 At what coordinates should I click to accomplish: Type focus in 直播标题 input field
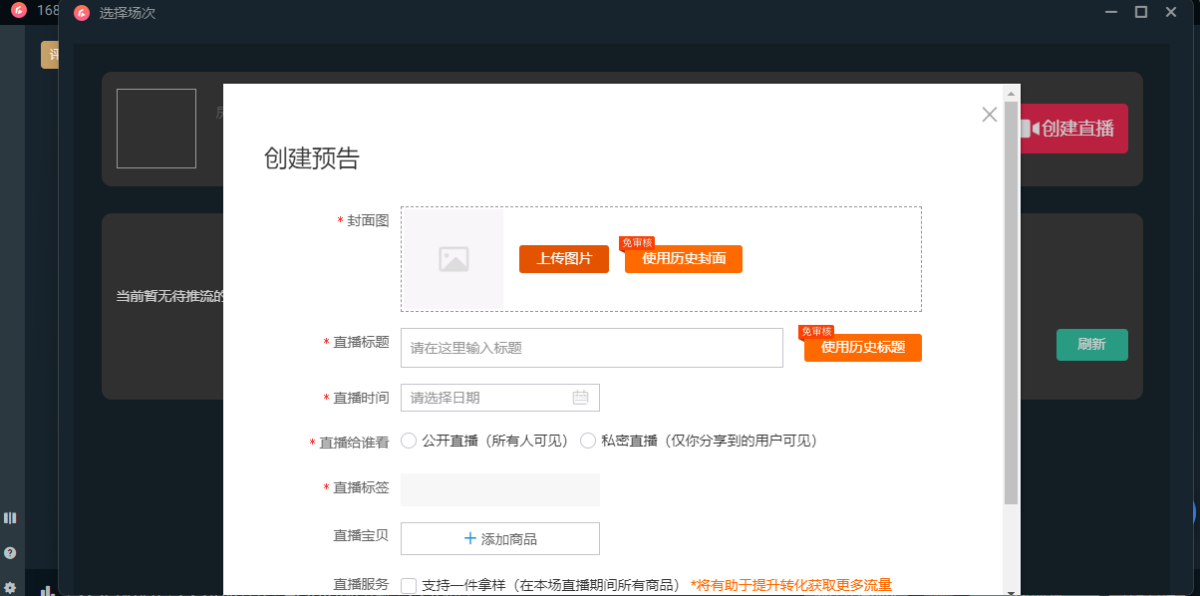click(591, 348)
